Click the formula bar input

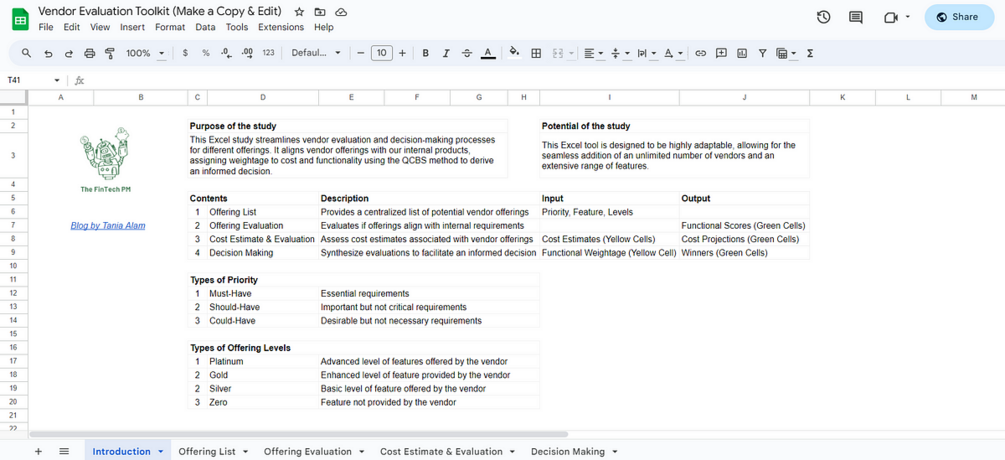545,80
